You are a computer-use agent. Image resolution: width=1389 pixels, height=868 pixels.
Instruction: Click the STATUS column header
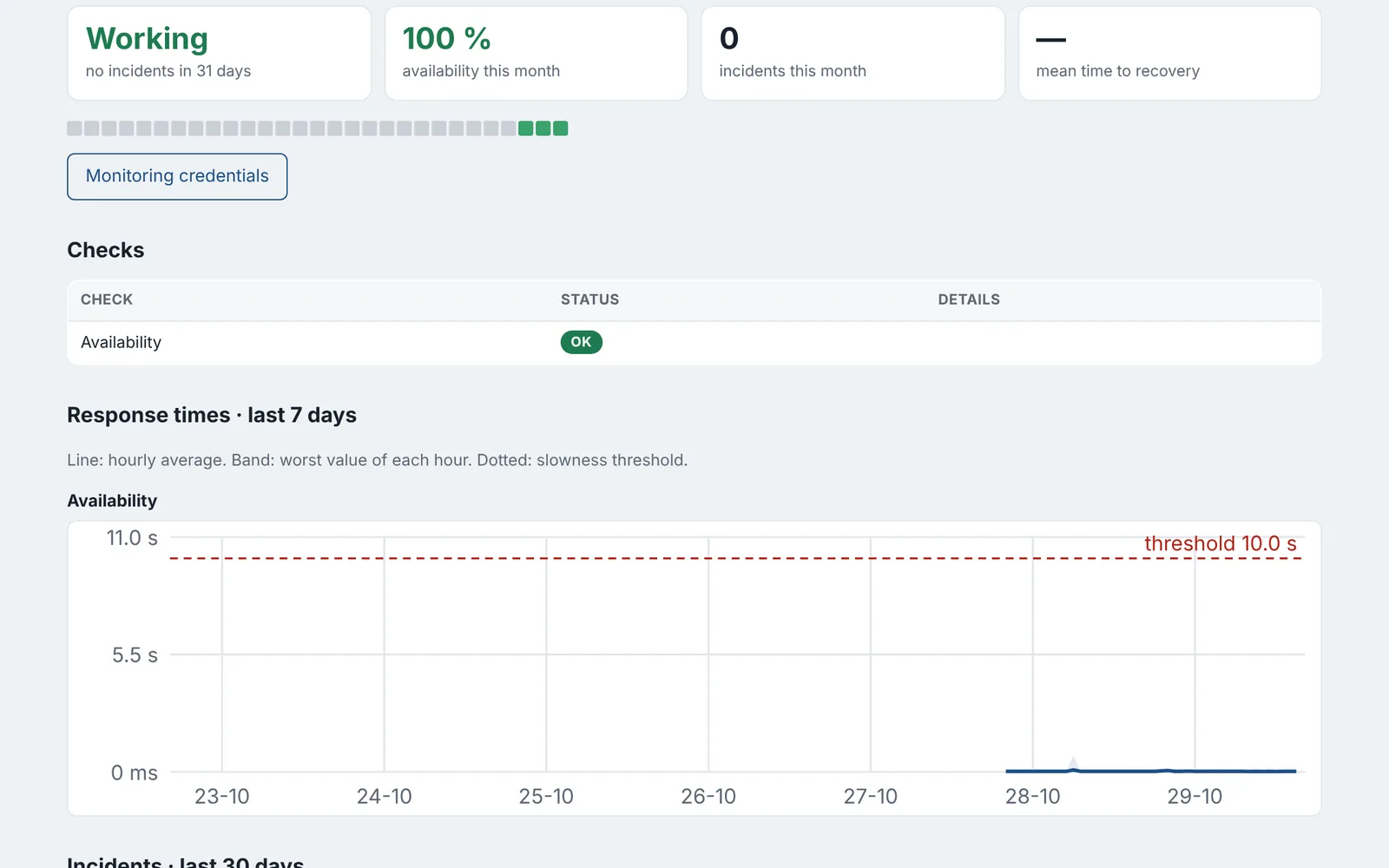point(589,299)
